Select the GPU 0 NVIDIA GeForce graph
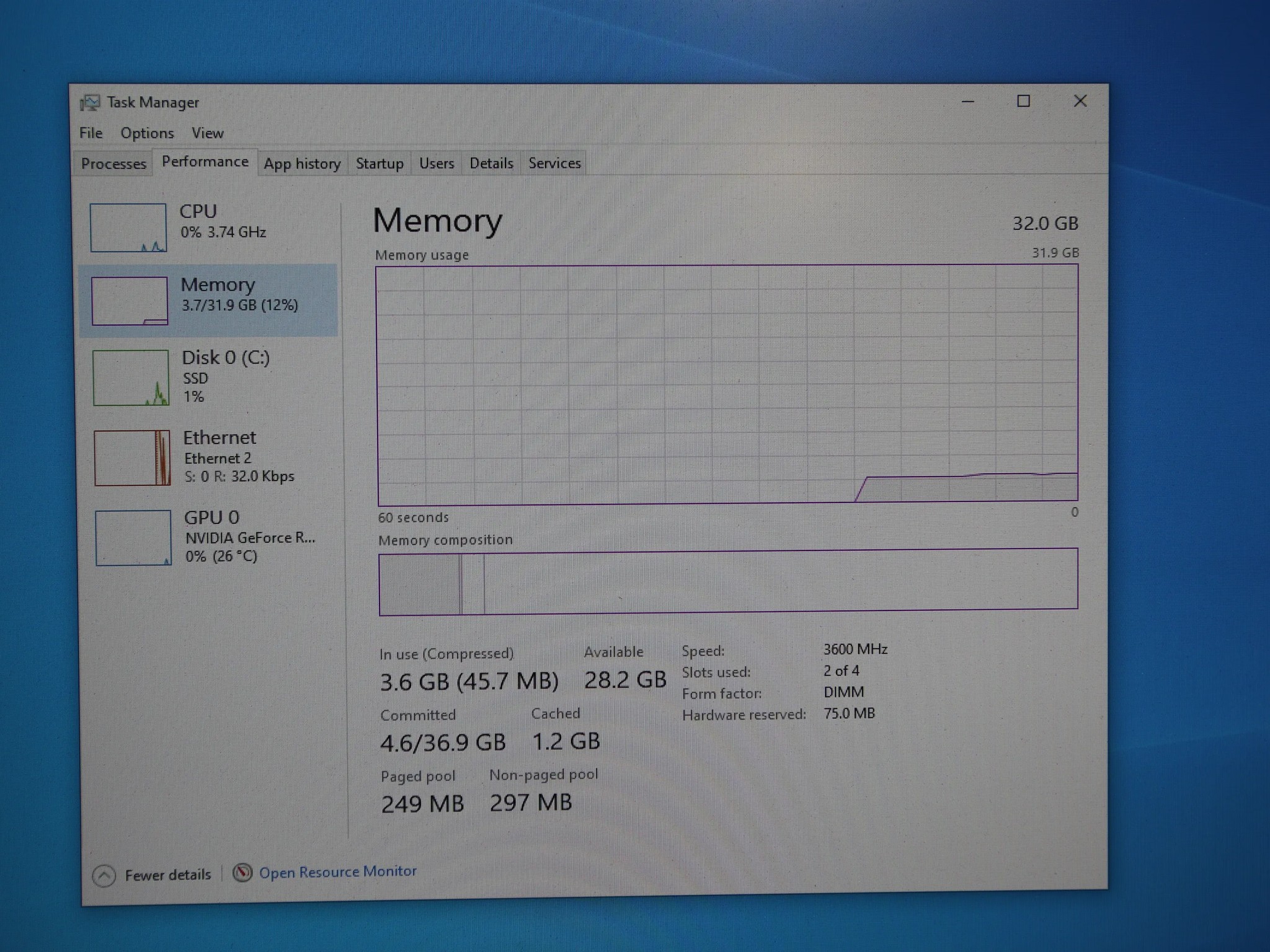This screenshot has width=1270, height=952. click(x=133, y=537)
